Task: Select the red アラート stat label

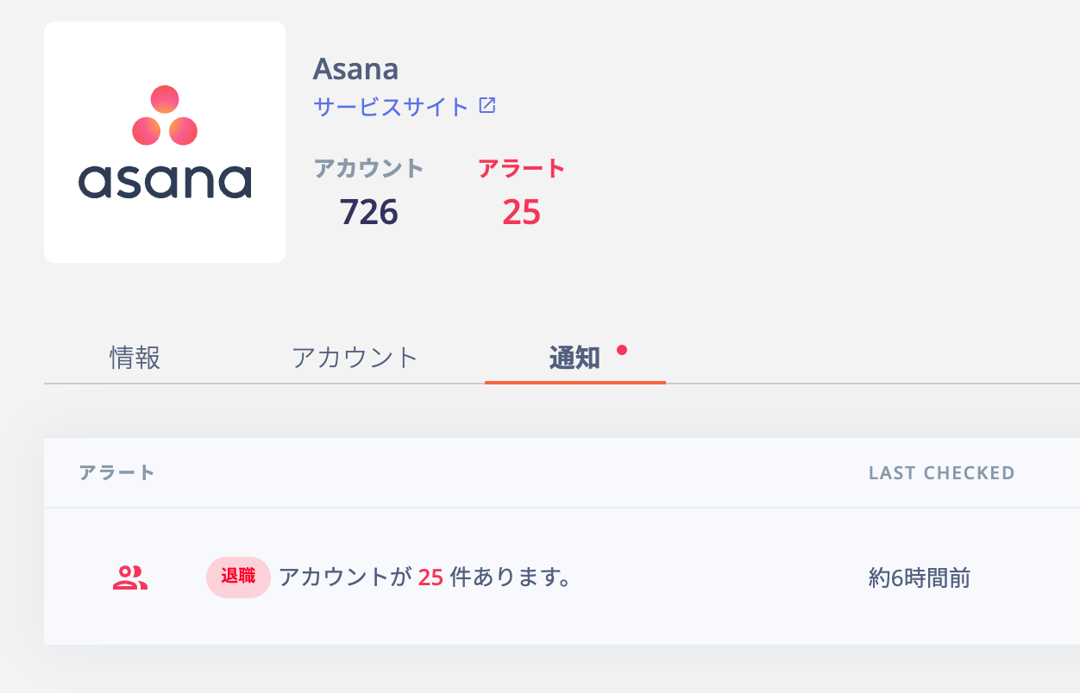Action: pyautogui.click(x=521, y=168)
